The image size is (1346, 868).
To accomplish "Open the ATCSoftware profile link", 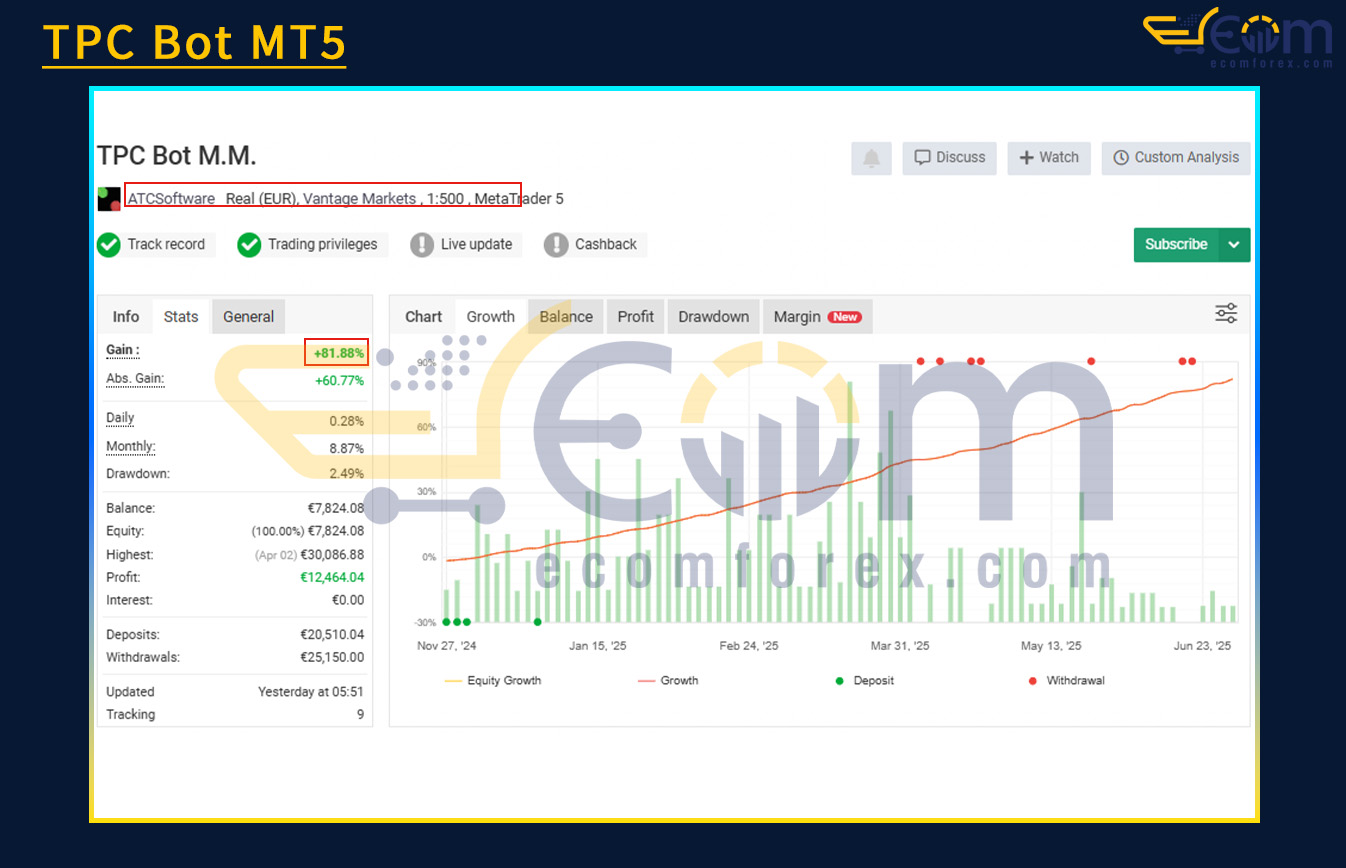I will pyautogui.click(x=171, y=199).
